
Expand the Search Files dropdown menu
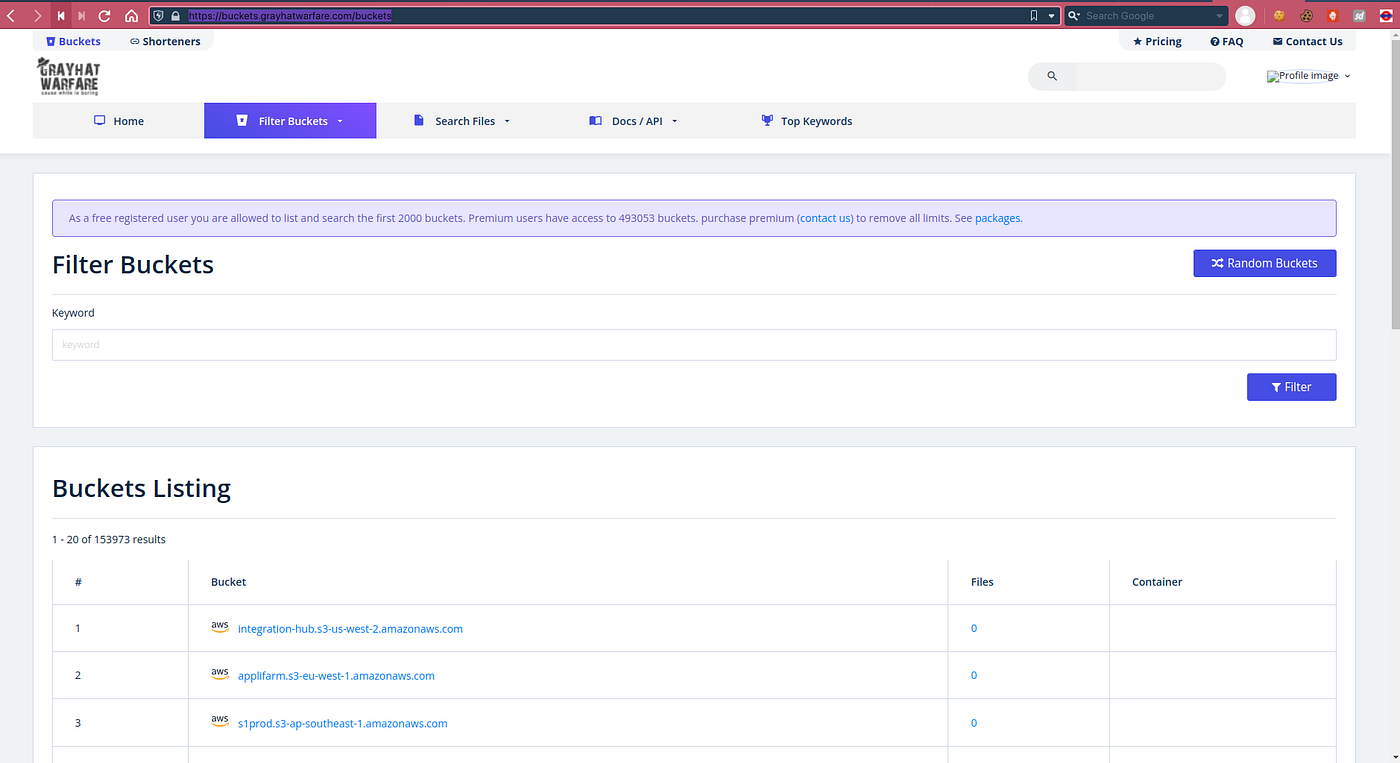pyautogui.click(x=462, y=121)
